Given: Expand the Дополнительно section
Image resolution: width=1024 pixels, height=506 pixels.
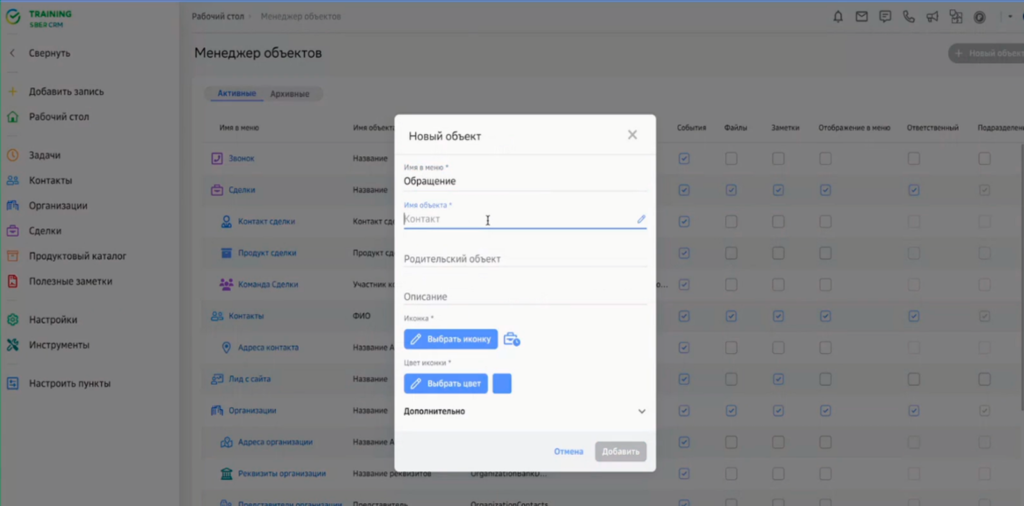Looking at the screenshot, I should (525, 411).
